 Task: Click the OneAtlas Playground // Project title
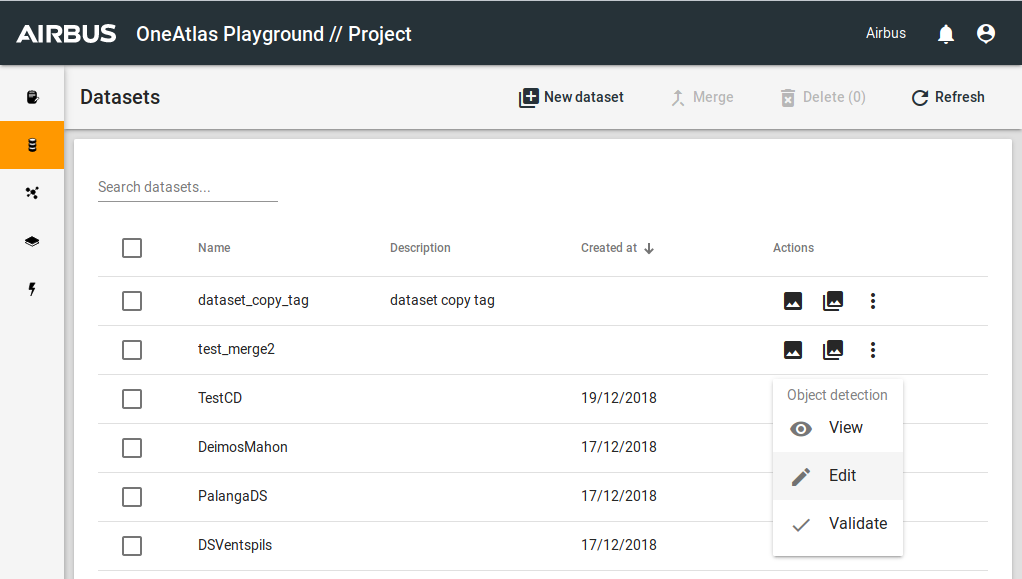pyautogui.click(x=274, y=34)
